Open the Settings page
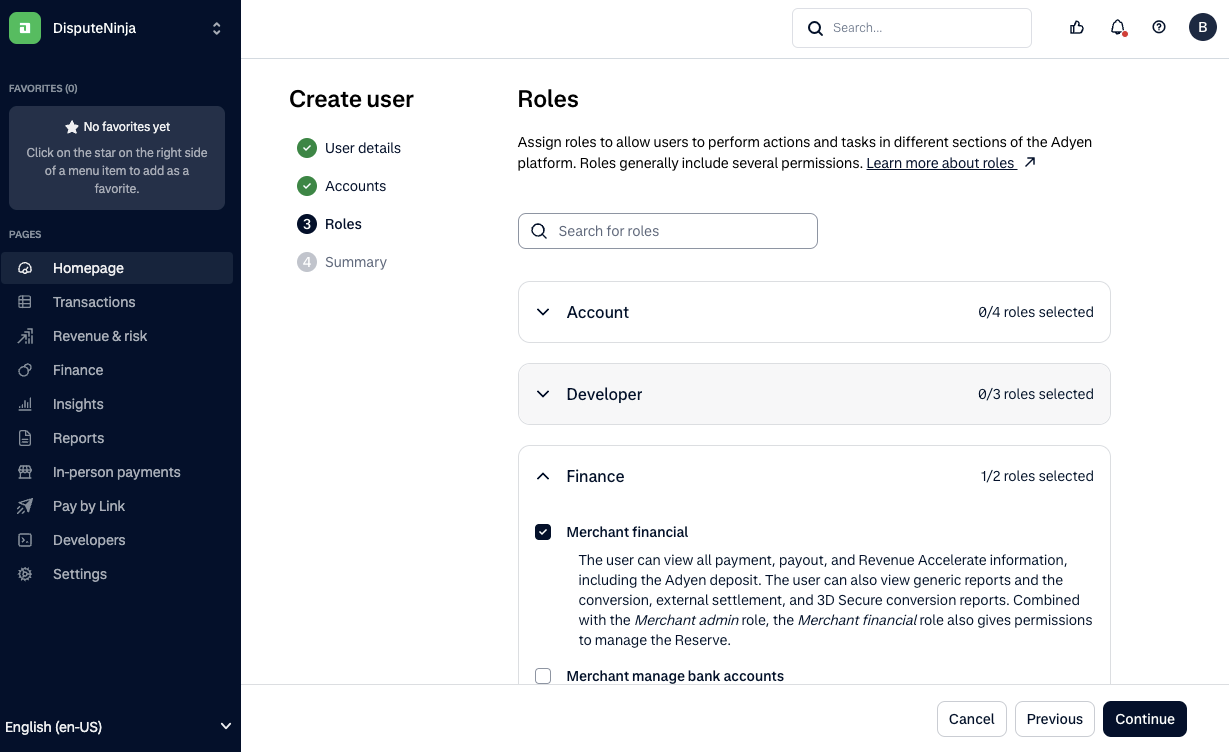The image size is (1229, 752). 117,574
